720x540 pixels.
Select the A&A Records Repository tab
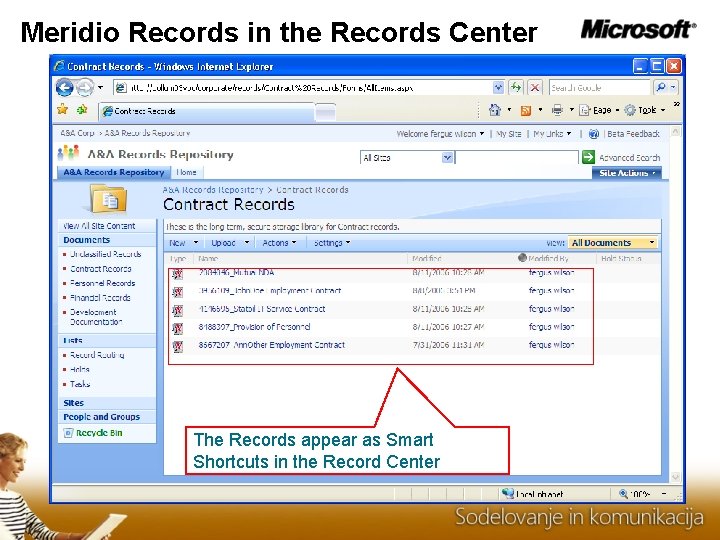coord(113,172)
